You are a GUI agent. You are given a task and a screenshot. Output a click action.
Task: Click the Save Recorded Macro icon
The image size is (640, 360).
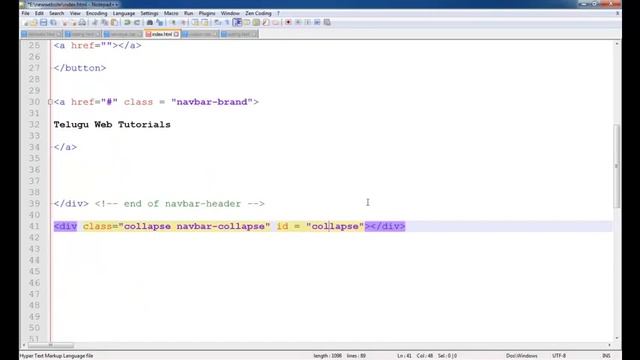click(328, 22)
